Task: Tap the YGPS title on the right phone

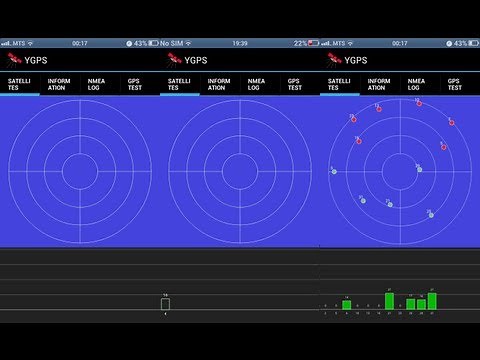Action: point(356,60)
